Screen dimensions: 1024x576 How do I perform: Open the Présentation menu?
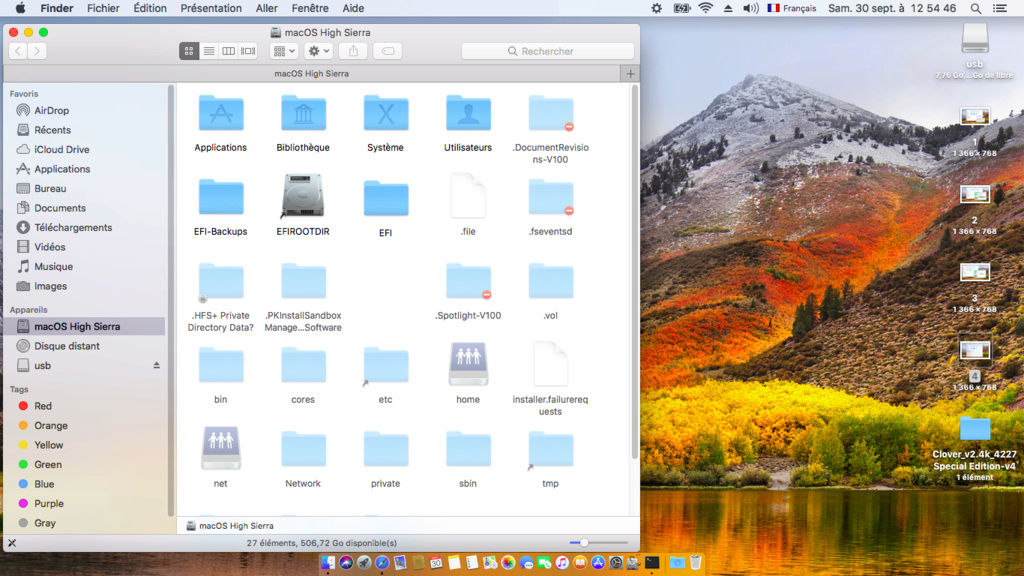coord(211,8)
